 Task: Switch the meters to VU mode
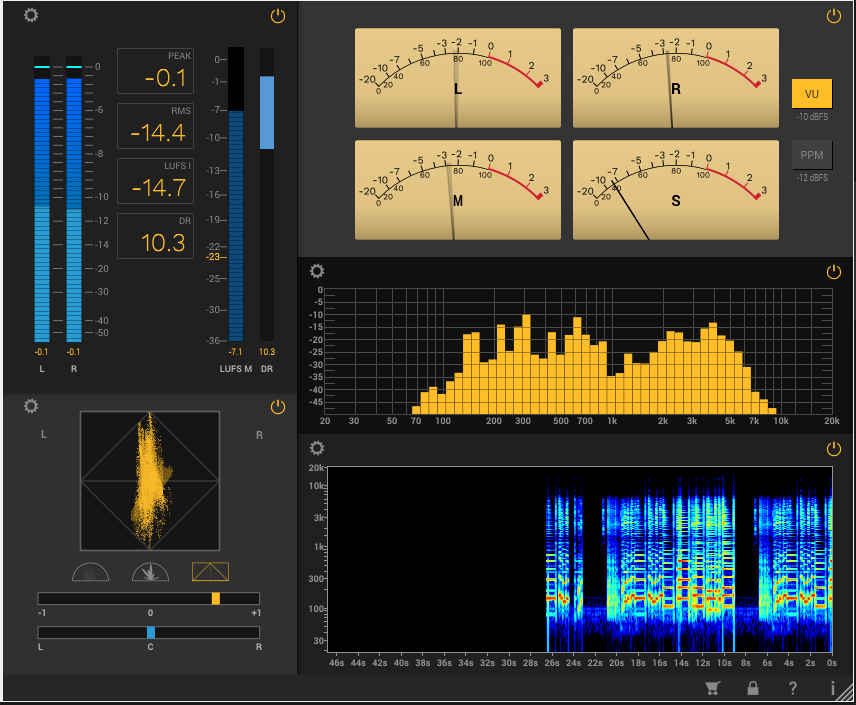point(811,94)
